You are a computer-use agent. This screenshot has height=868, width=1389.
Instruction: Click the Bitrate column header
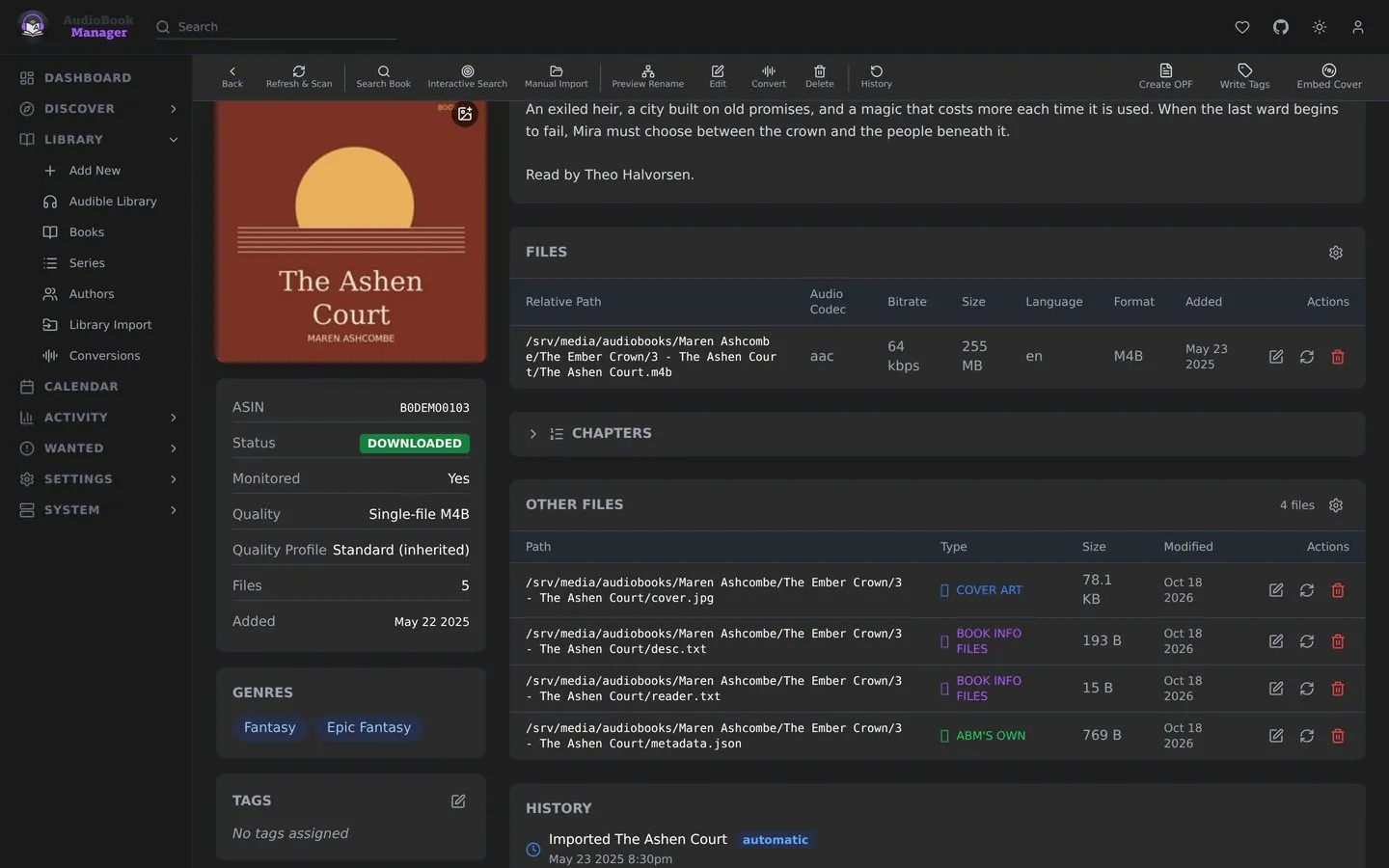tap(907, 302)
